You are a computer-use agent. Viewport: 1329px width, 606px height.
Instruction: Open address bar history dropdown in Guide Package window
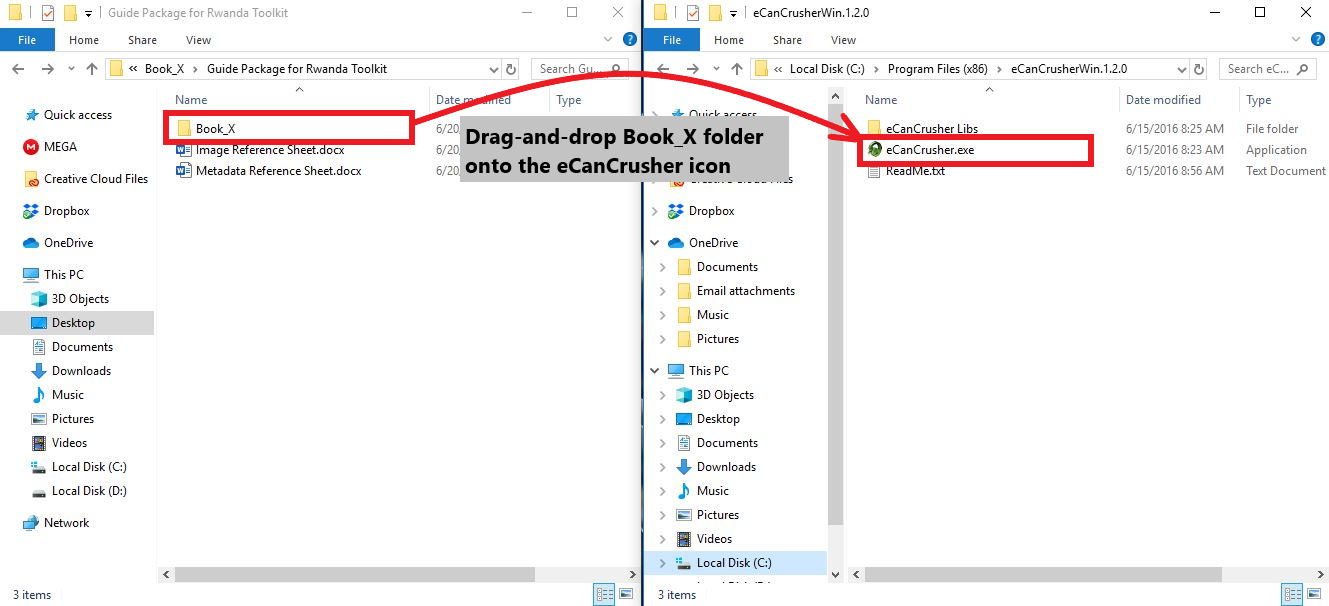(x=493, y=69)
